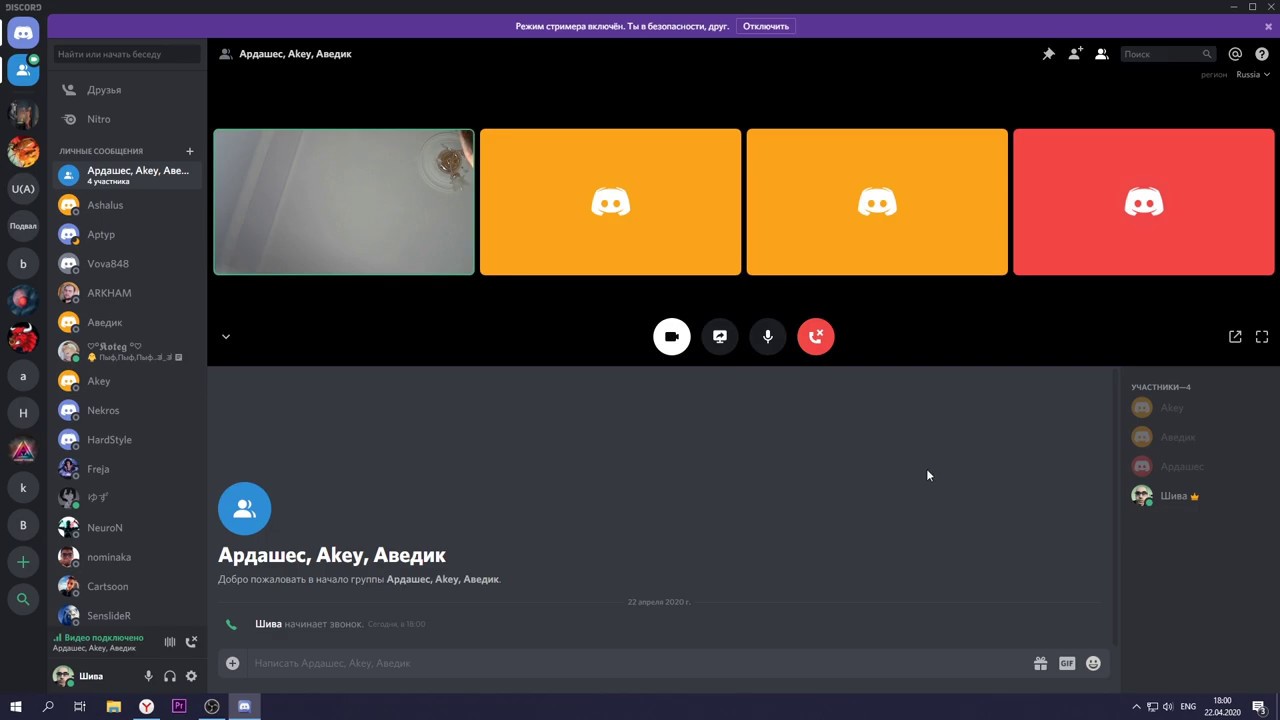Image resolution: width=1280 pixels, height=720 pixels.
Task: Enter fullscreen call view
Action: [1262, 337]
